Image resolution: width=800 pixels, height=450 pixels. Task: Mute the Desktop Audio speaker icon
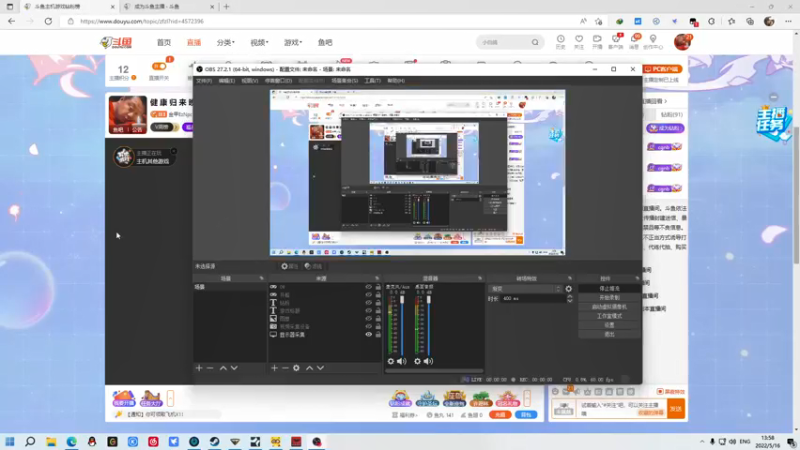pyautogui.click(x=429, y=361)
